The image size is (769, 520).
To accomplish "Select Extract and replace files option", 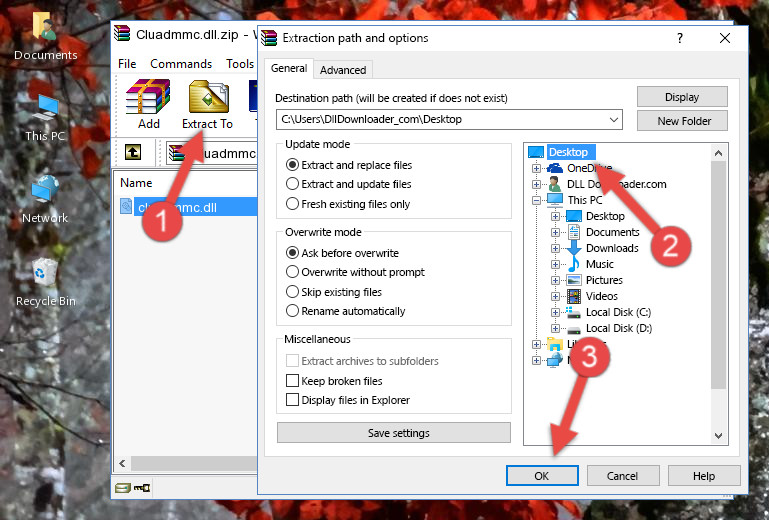I will pyautogui.click(x=349, y=165).
